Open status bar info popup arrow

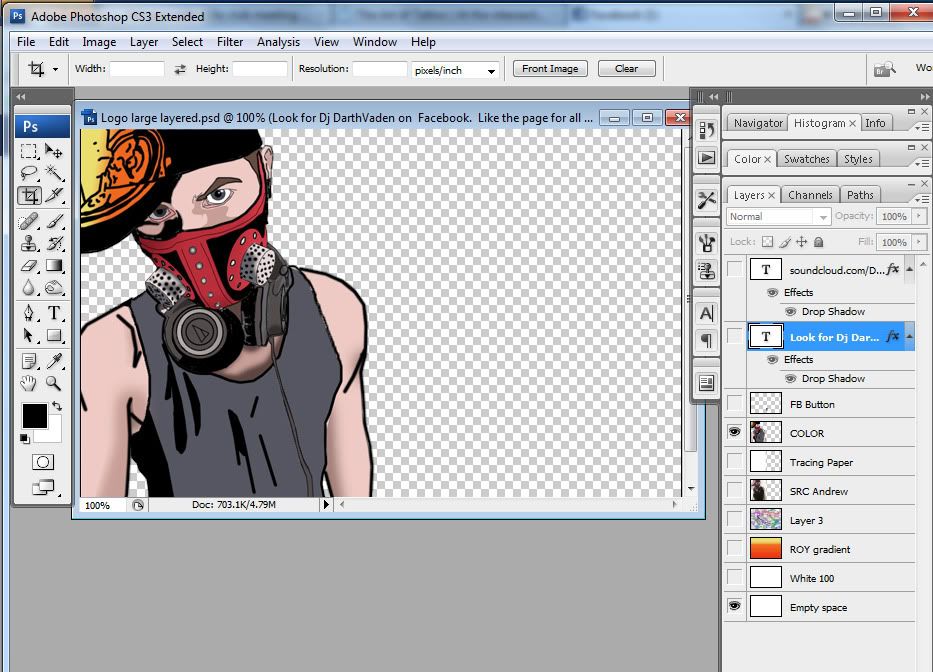tap(325, 505)
